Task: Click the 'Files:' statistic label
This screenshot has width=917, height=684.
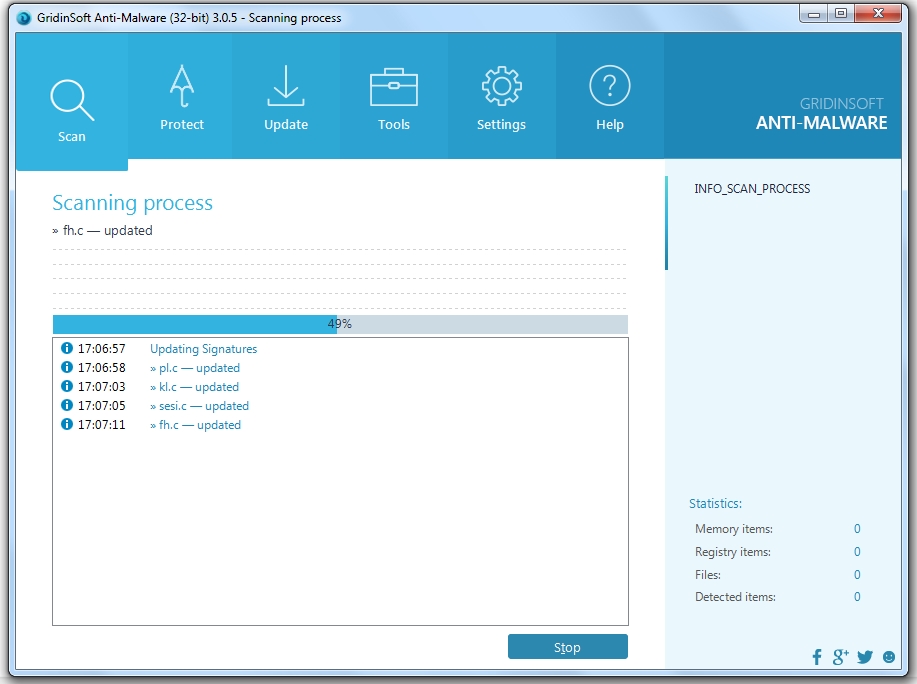Action: [708, 575]
